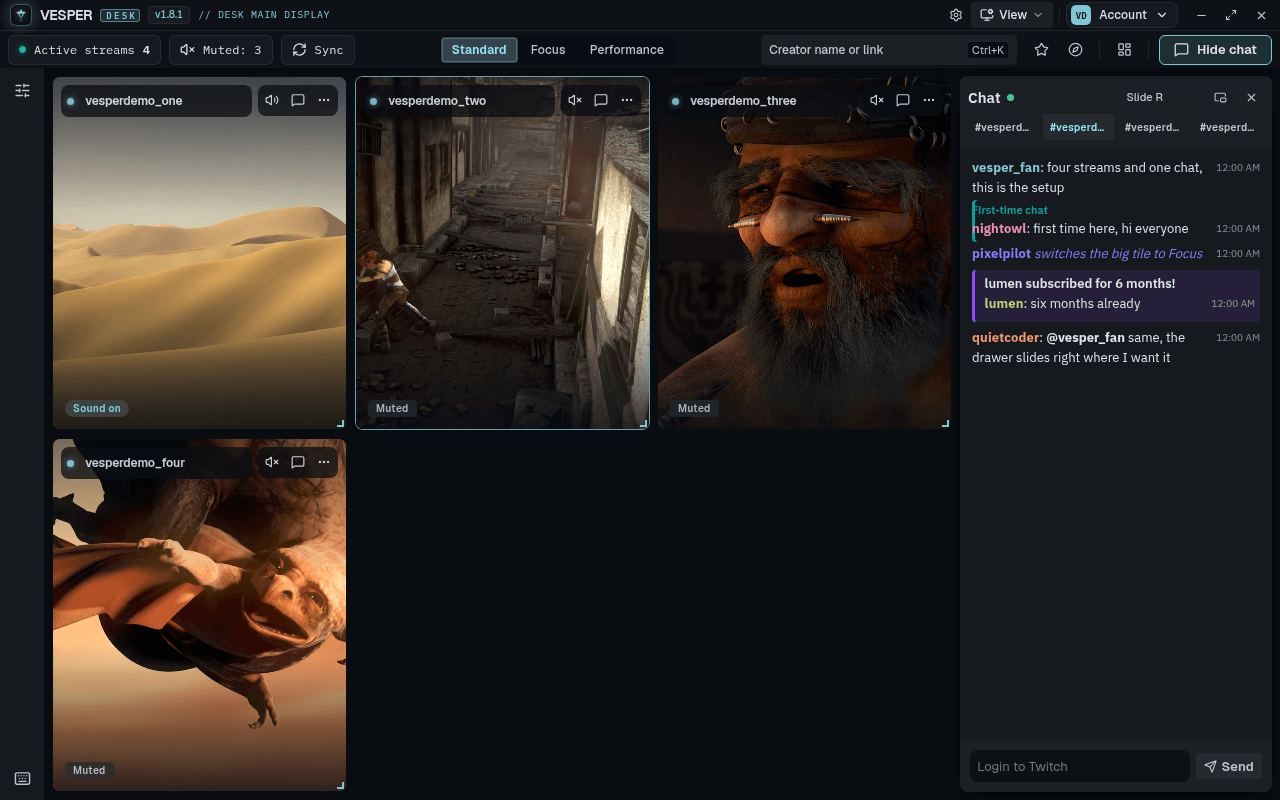The height and width of the screenshot is (800, 1280).
Task: Click the username nightowl in chat
Action: (999, 229)
